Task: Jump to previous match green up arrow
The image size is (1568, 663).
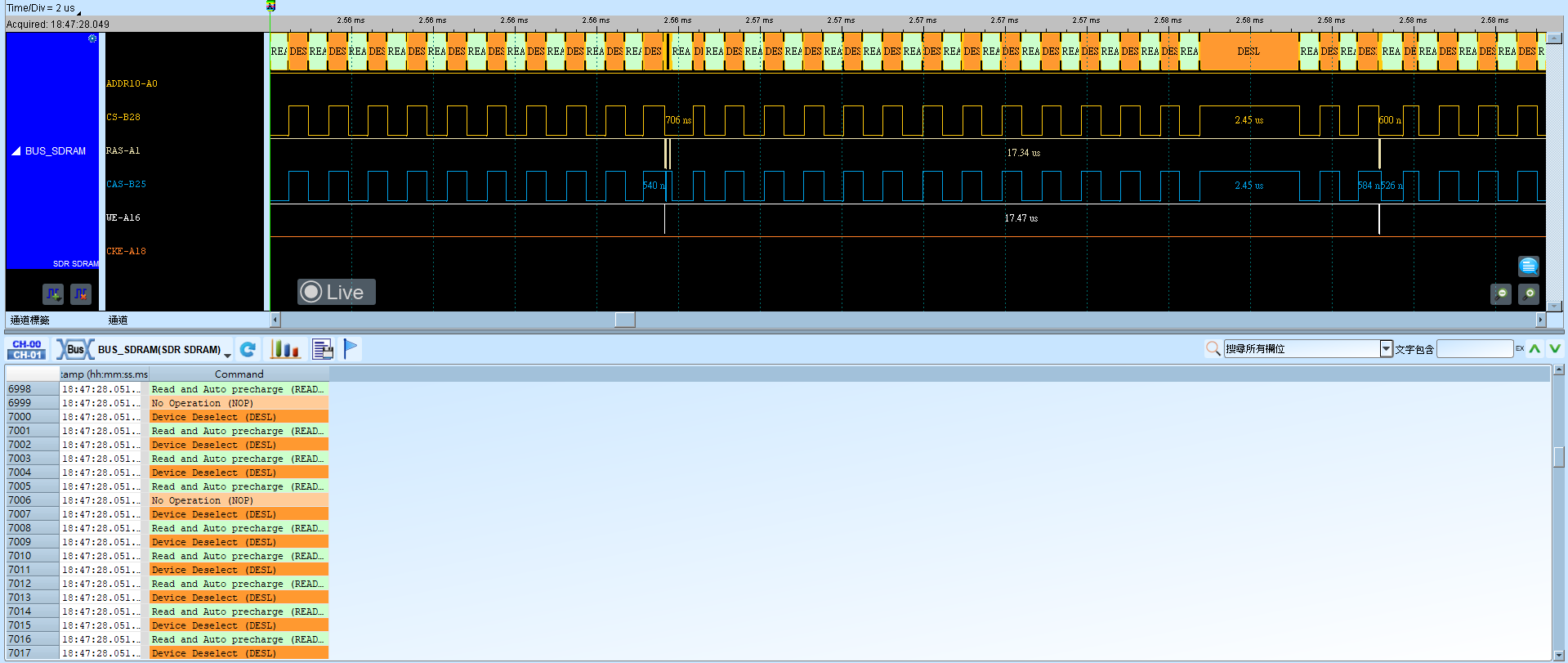Action: (x=1535, y=349)
